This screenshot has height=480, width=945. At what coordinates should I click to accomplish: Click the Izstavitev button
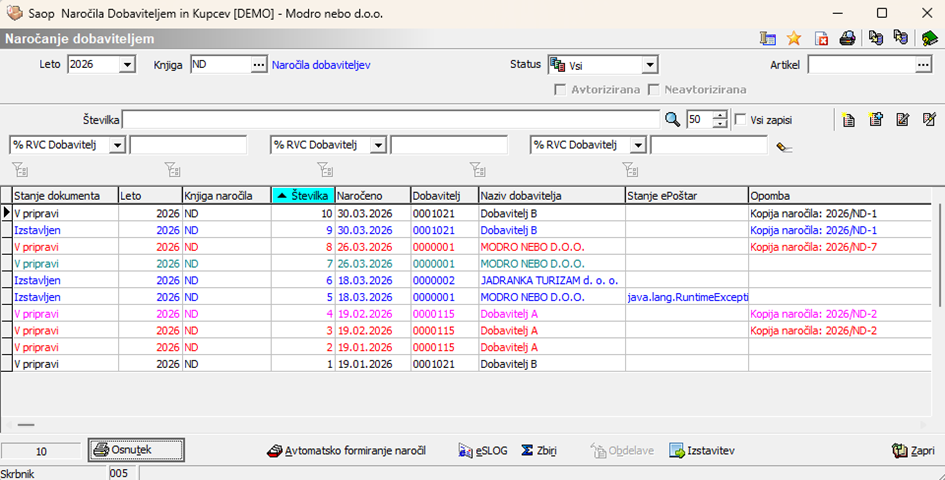click(702, 450)
